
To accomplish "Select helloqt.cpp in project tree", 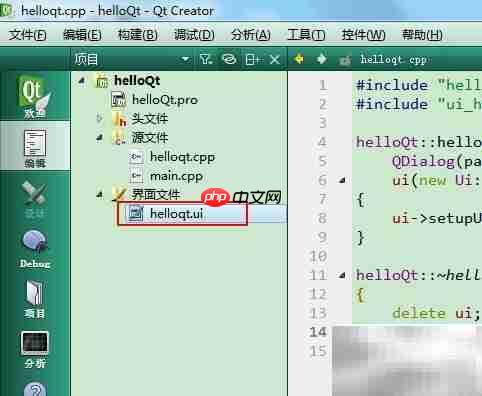I will (x=183, y=157).
